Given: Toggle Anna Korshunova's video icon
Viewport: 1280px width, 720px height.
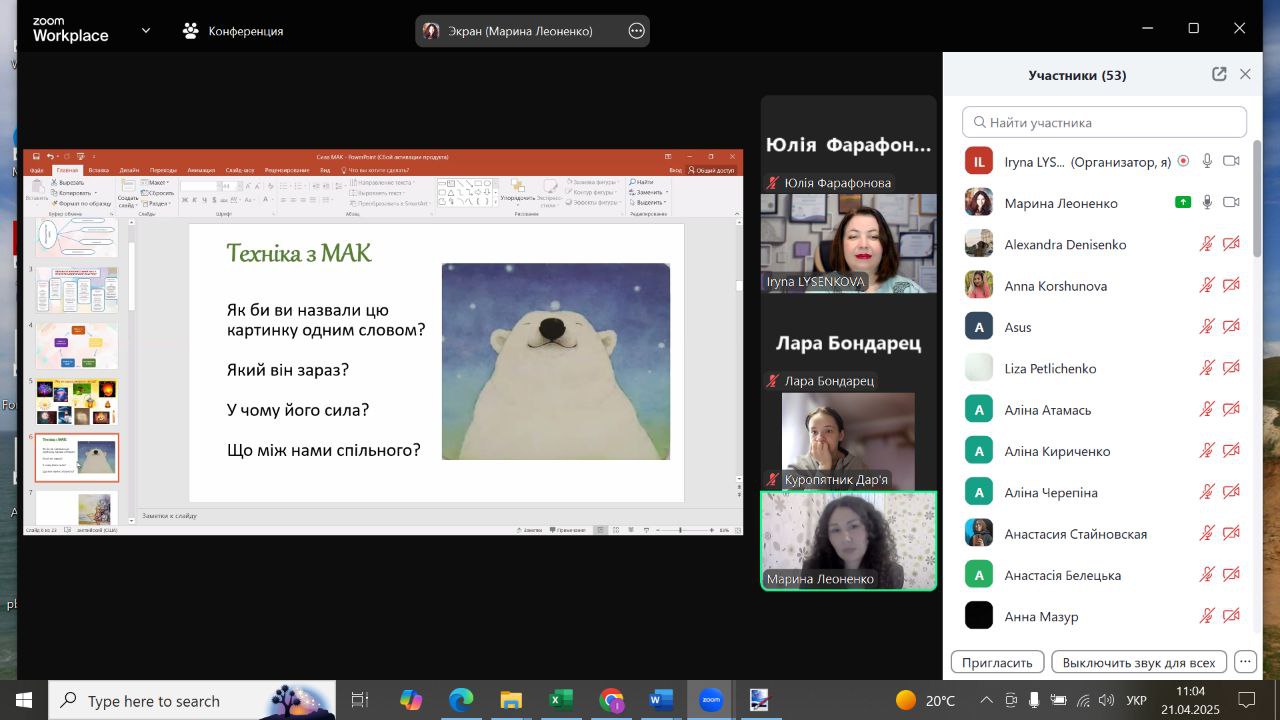Looking at the screenshot, I should point(1231,285).
